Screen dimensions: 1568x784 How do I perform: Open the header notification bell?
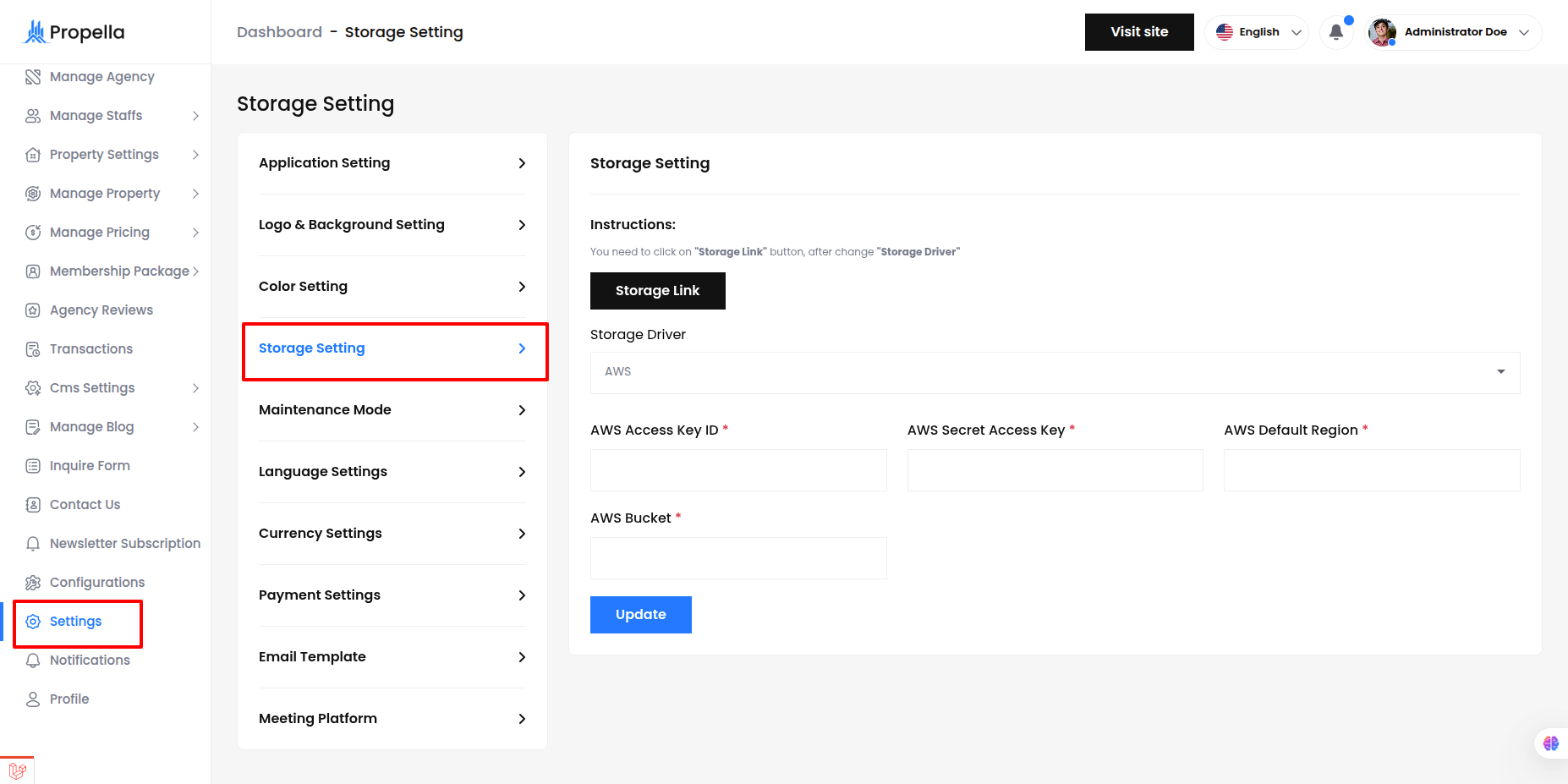point(1336,32)
